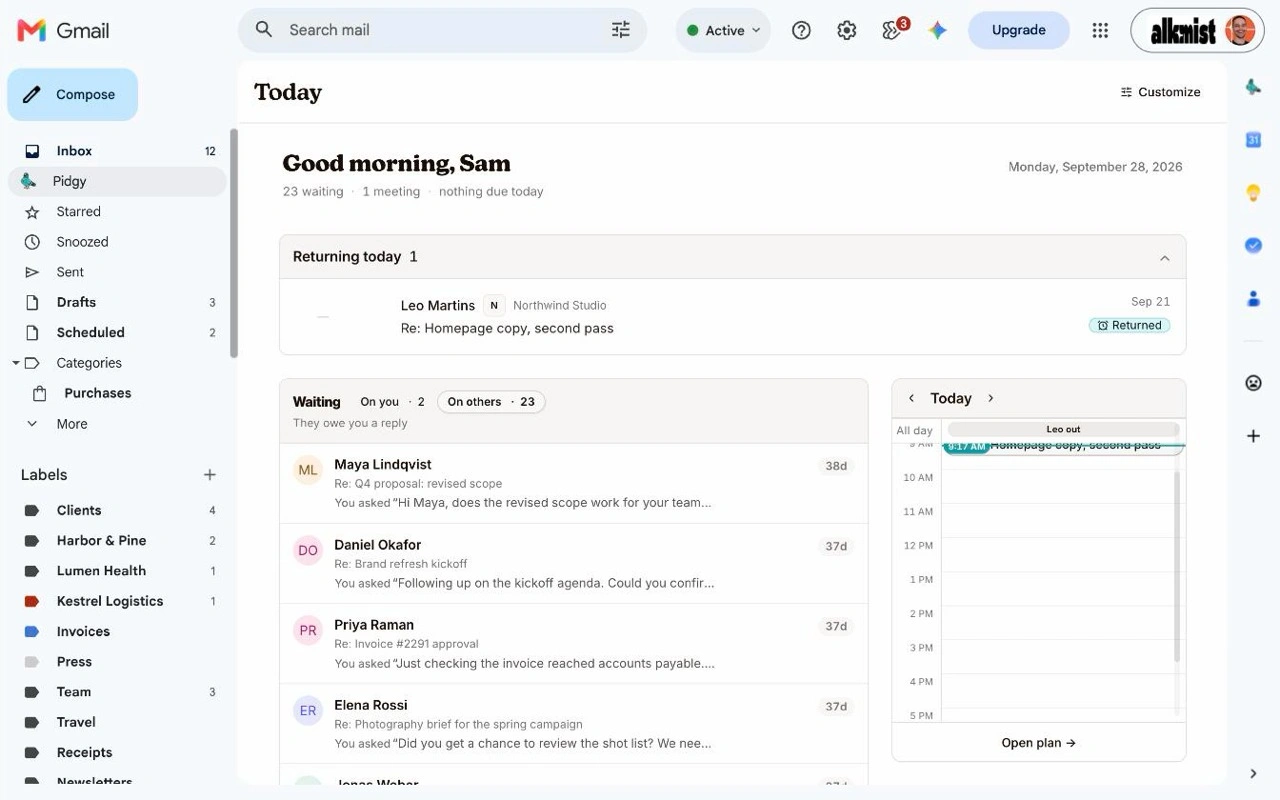Follow the Open plan link
1280x800 pixels.
point(1038,743)
